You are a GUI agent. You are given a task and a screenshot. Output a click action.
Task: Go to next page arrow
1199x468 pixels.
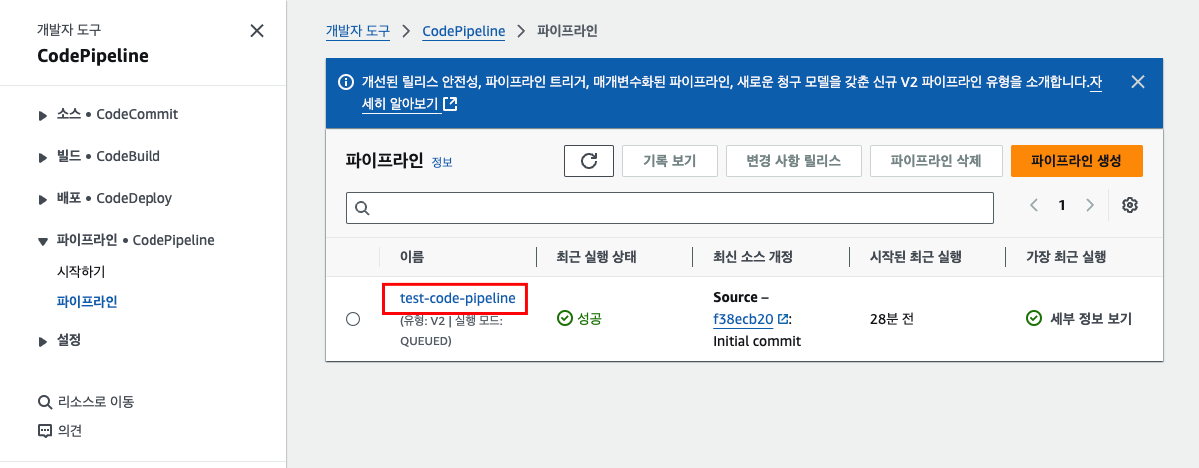point(1090,205)
